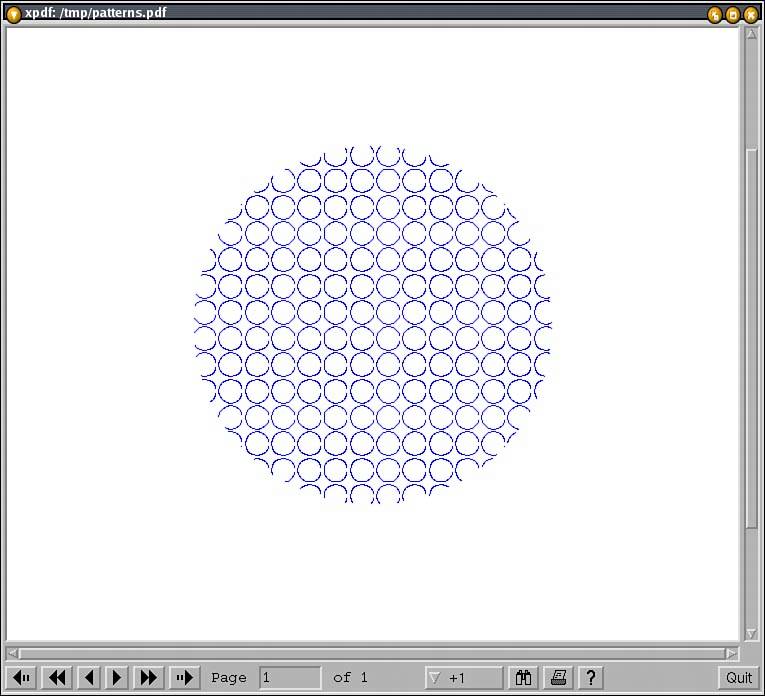Click the horizontal scrollbar left arrow
This screenshot has width=765, height=696.
point(13,653)
